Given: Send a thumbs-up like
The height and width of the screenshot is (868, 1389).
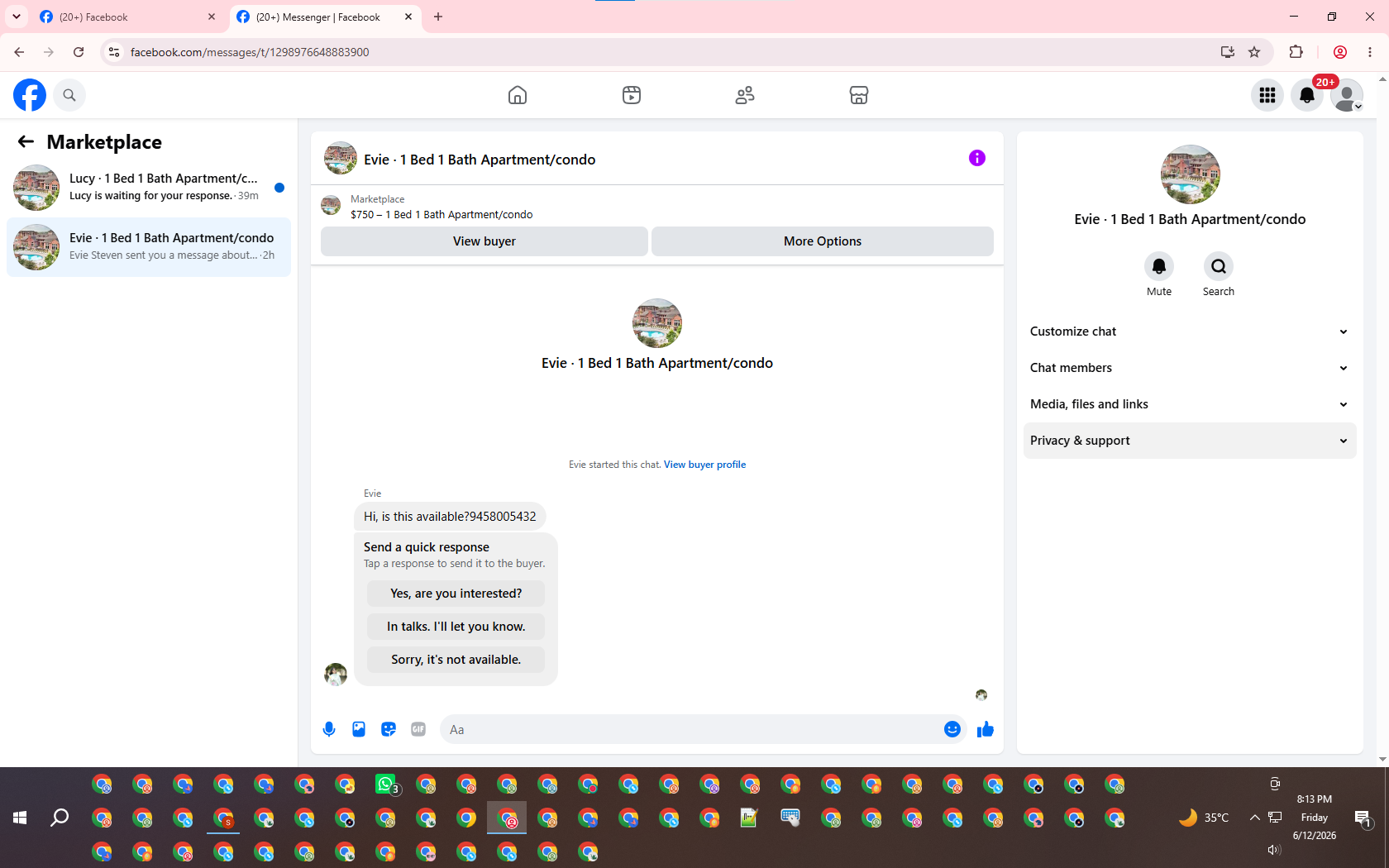Looking at the screenshot, I should tap(985, 729).
